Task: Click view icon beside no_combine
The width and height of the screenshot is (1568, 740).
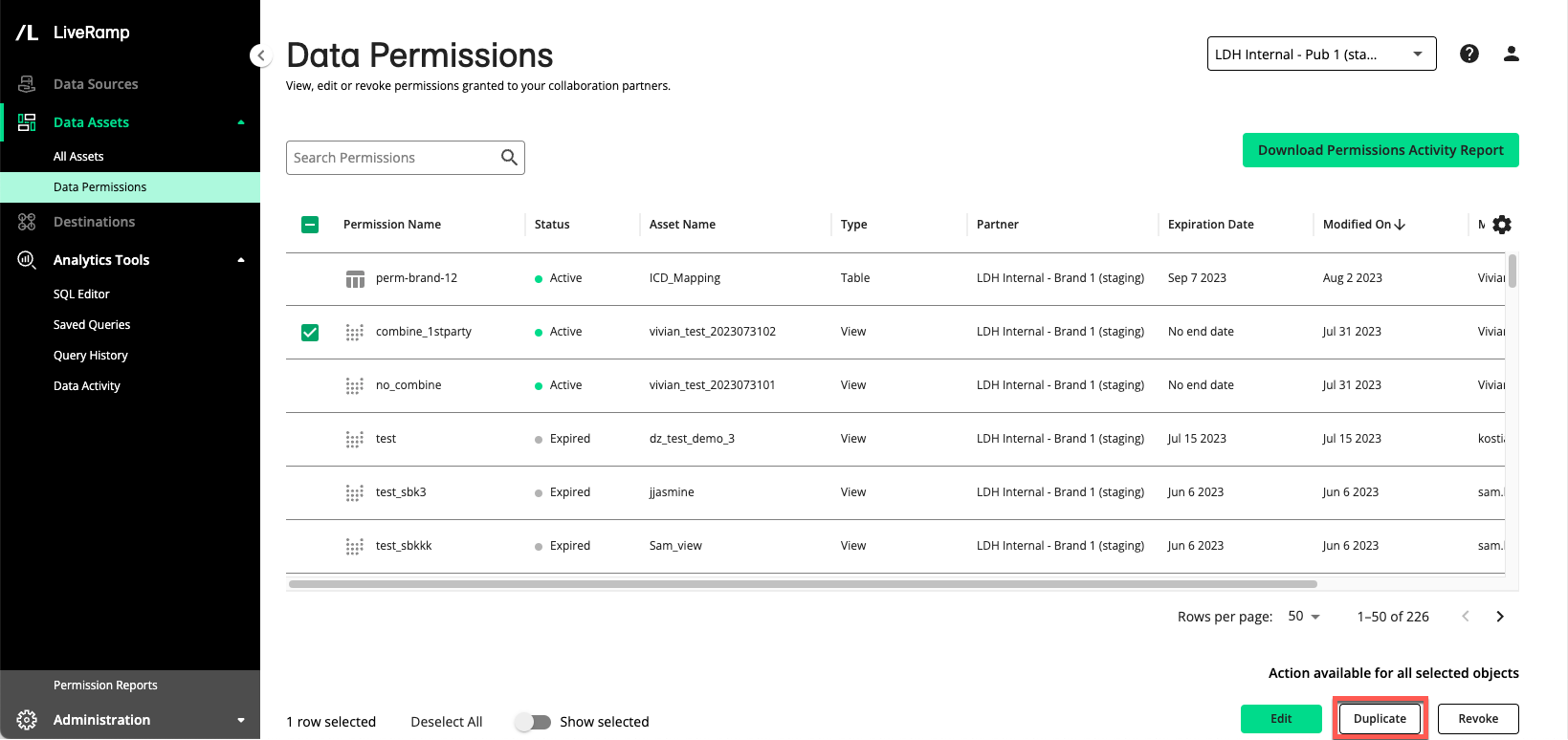Action: (354, 386)
